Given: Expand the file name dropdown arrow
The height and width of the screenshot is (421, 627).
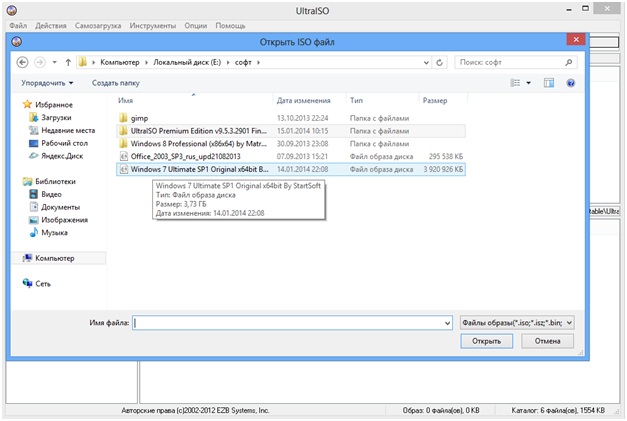Looking at the screenshot, I should tap(447, 323).
